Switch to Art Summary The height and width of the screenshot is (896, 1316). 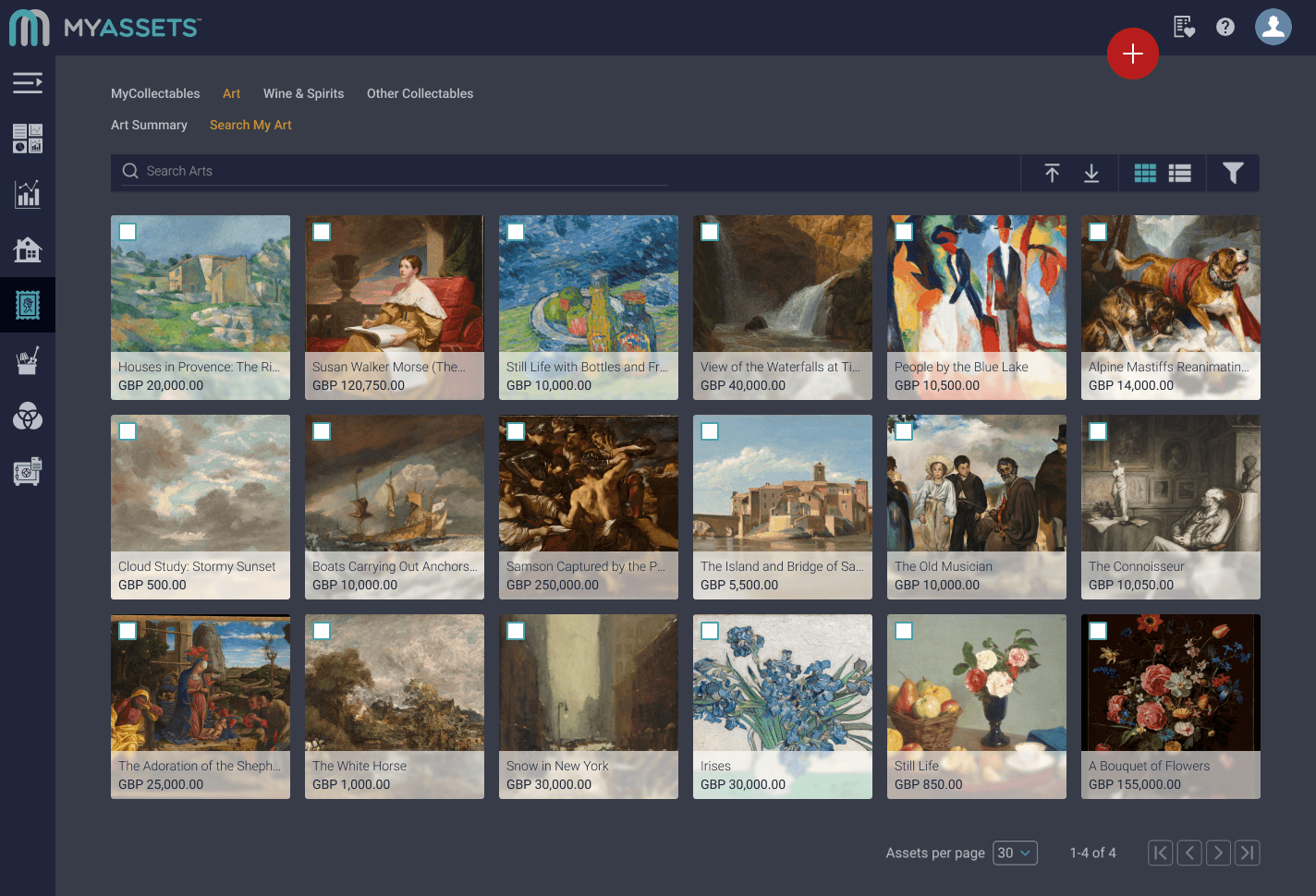point(149,125)
